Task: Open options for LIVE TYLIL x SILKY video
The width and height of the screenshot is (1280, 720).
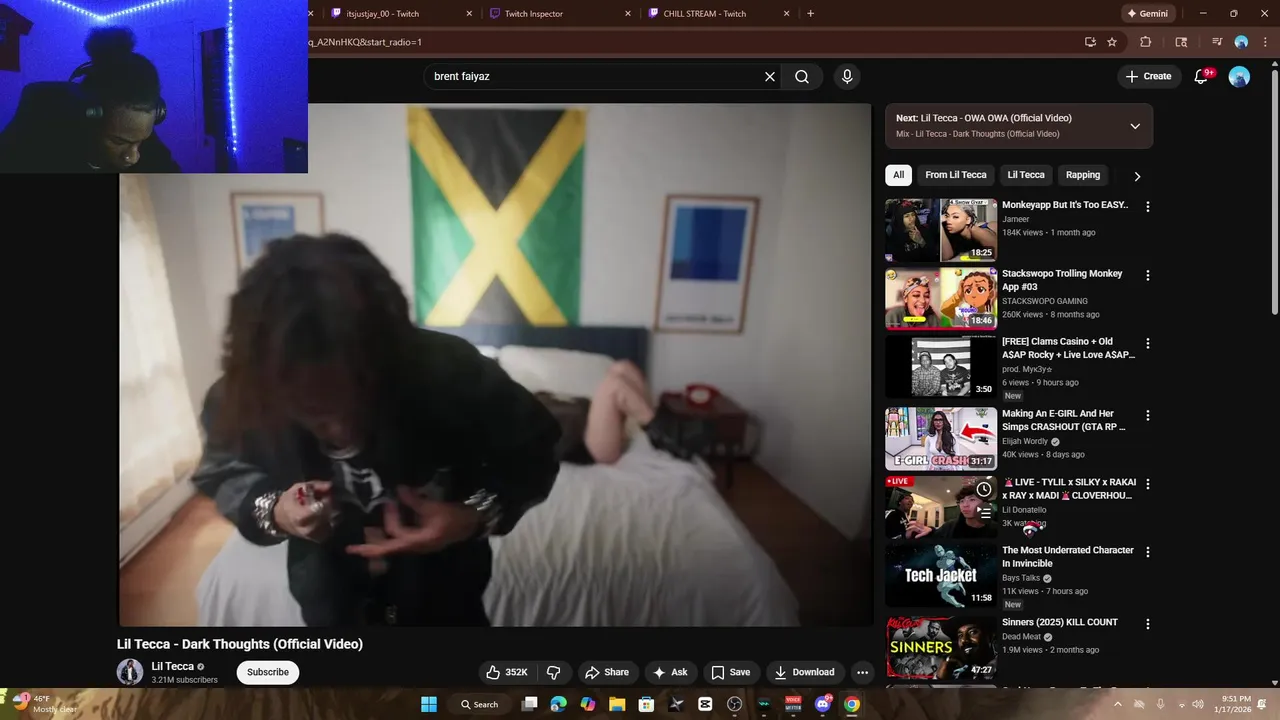Action: pos(1148,484)
